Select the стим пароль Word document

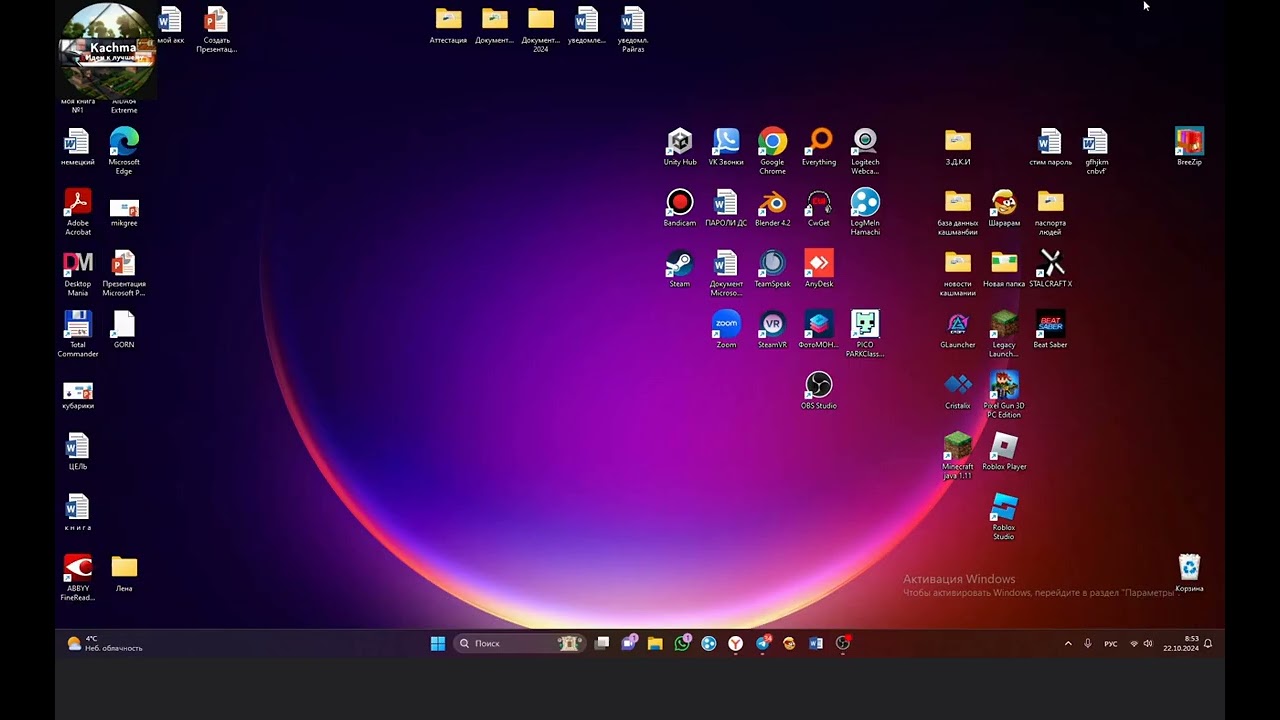pos(1050,147)
